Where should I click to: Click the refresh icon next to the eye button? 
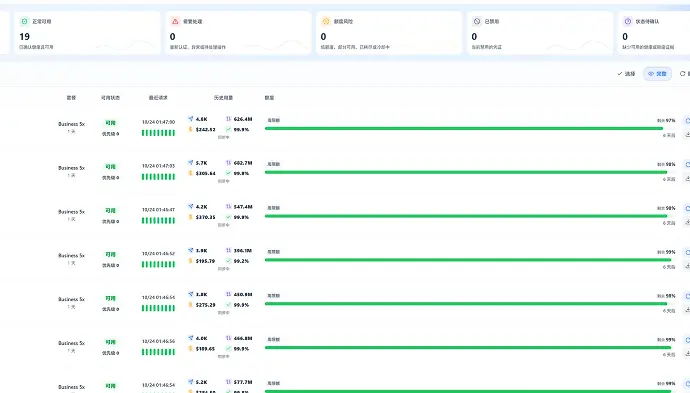click(x=683, y=73)
